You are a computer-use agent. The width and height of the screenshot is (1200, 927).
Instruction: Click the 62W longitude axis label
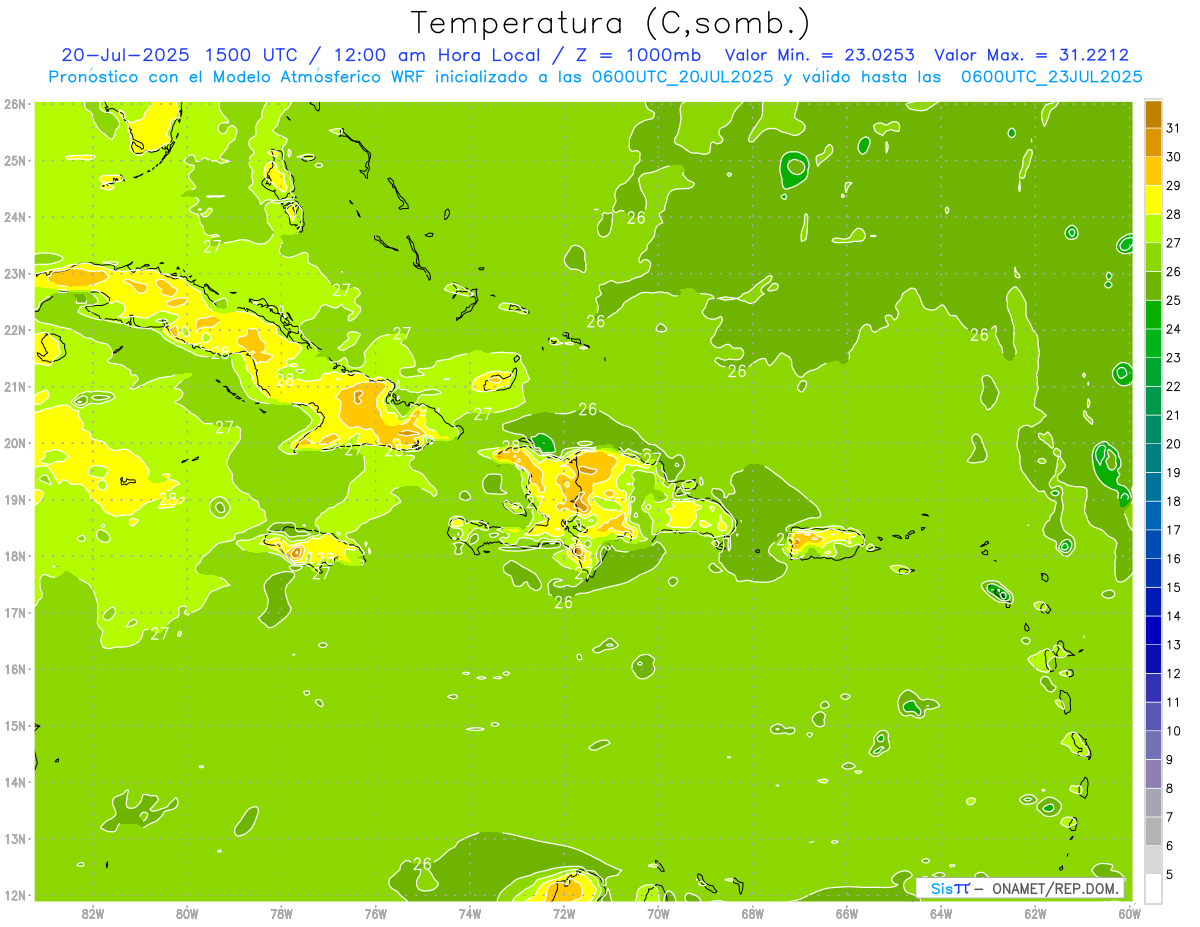click(x=1035, y=913)
